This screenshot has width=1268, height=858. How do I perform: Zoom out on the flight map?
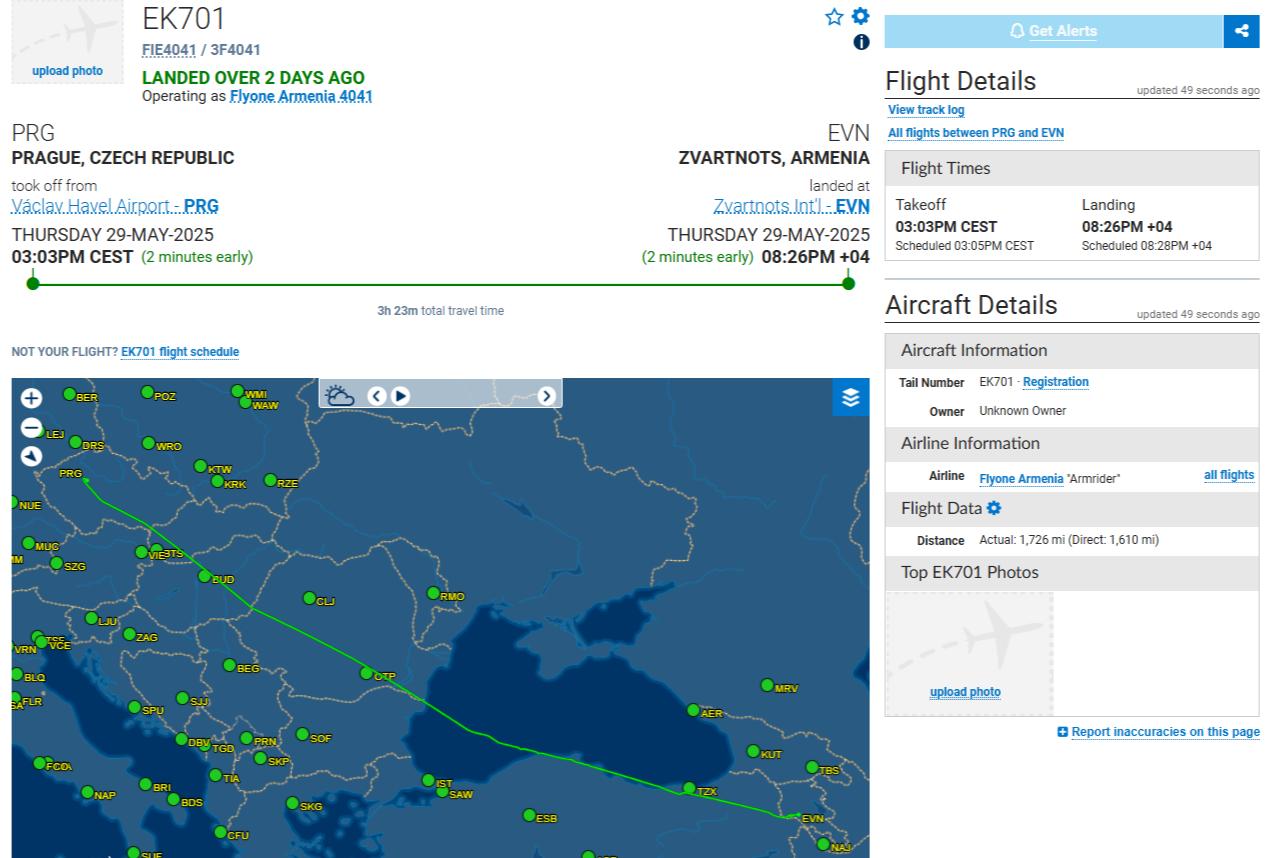pyautogui.click(x=32, y=428)
